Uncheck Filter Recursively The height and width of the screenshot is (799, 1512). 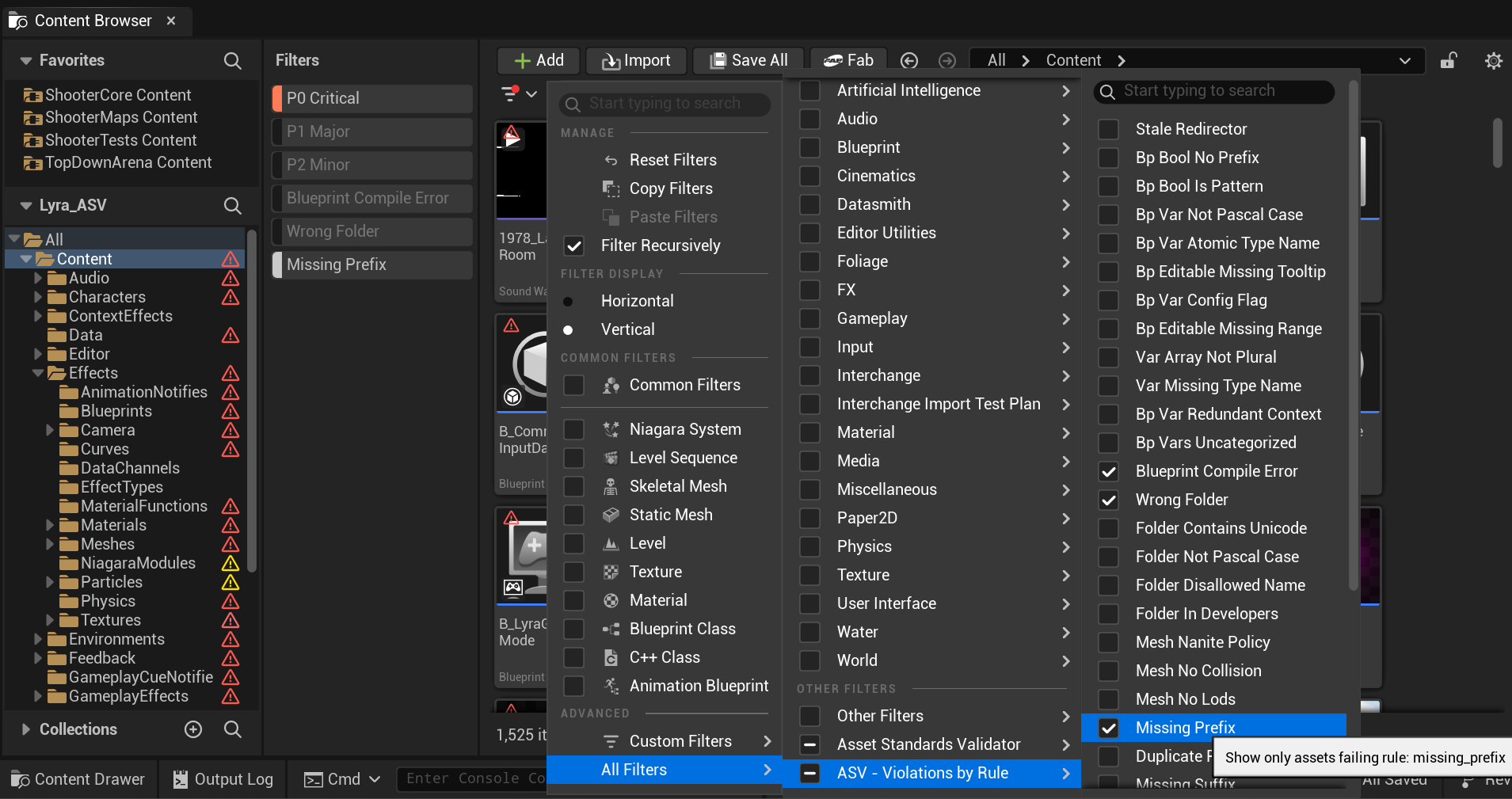point(574,245)
